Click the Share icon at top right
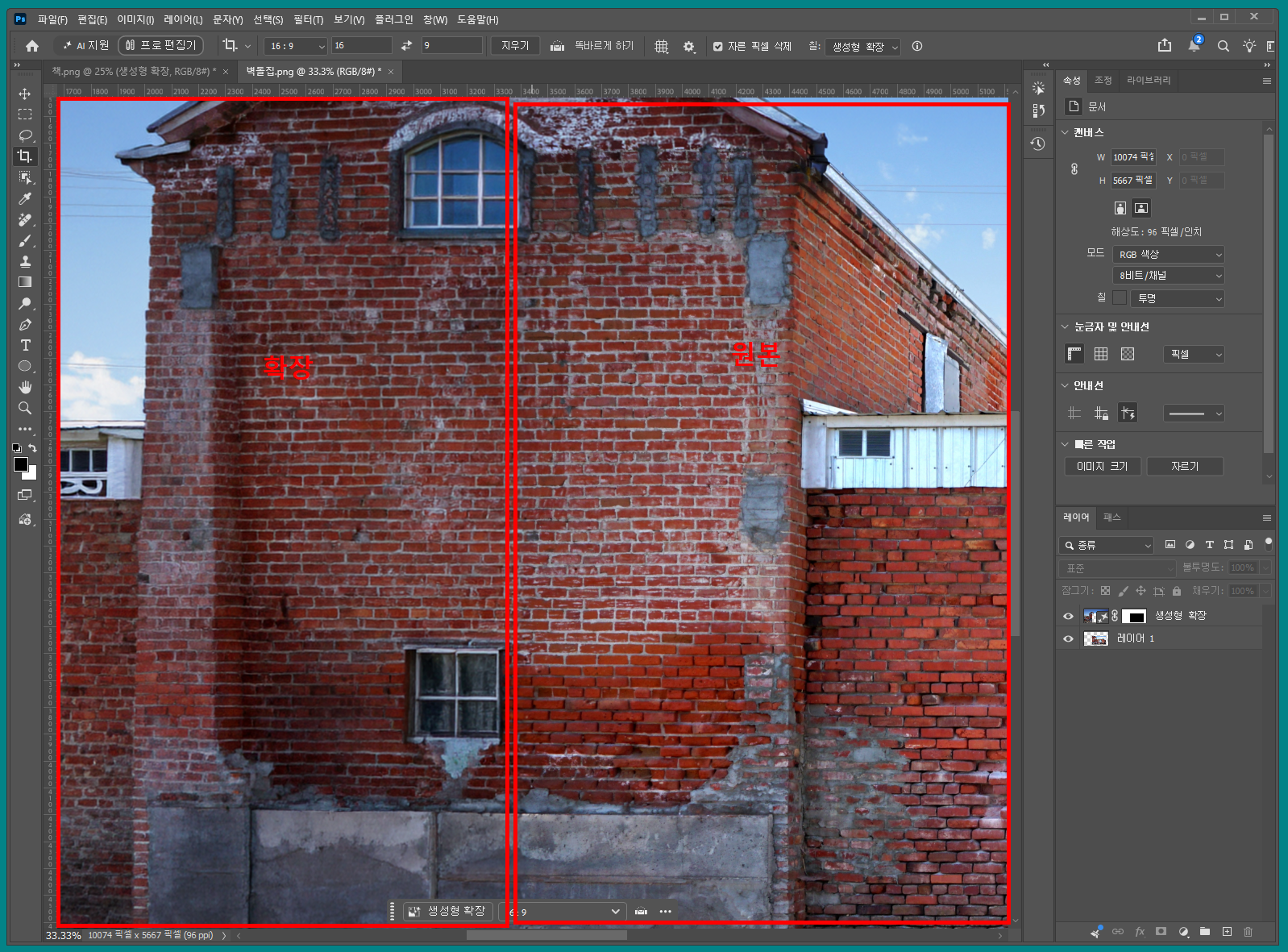This screenshot has height=952, width=1288. (1165, 46)
